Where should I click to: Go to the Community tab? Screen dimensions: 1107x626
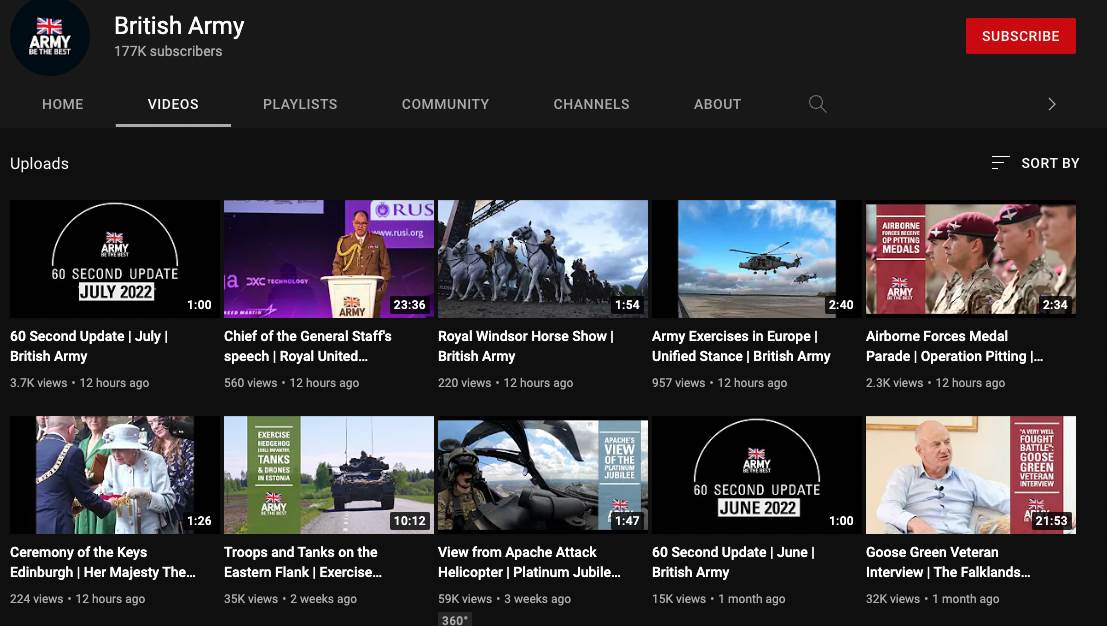tap(445, 104)
